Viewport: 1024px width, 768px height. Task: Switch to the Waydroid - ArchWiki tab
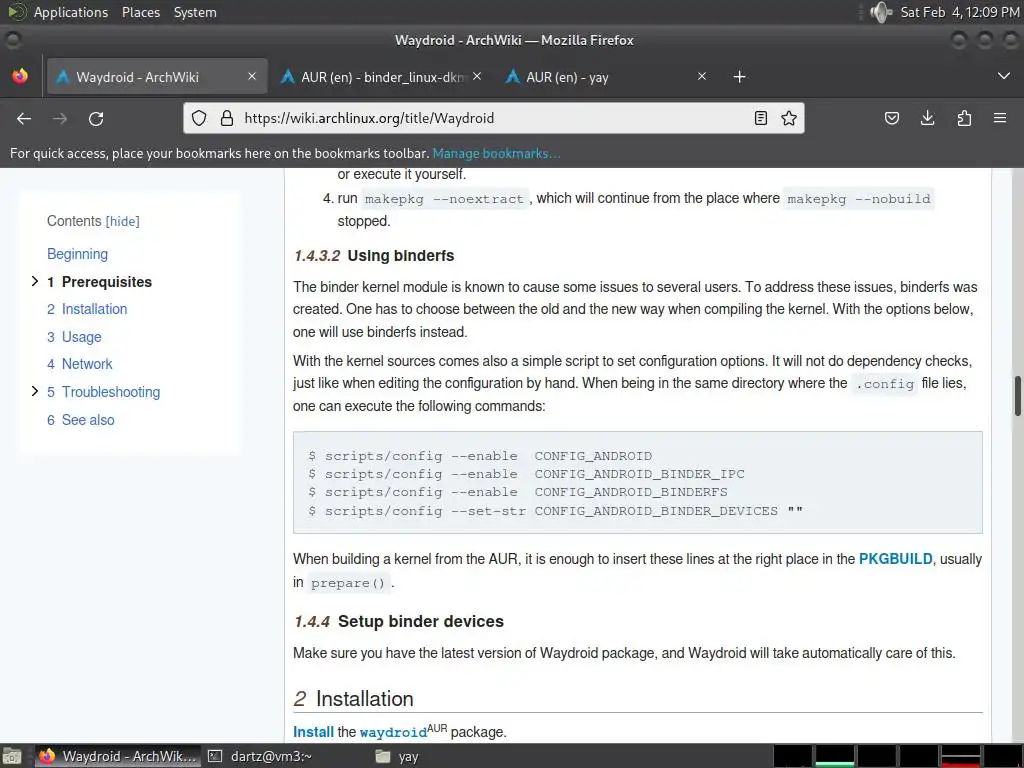coord(156,76)
